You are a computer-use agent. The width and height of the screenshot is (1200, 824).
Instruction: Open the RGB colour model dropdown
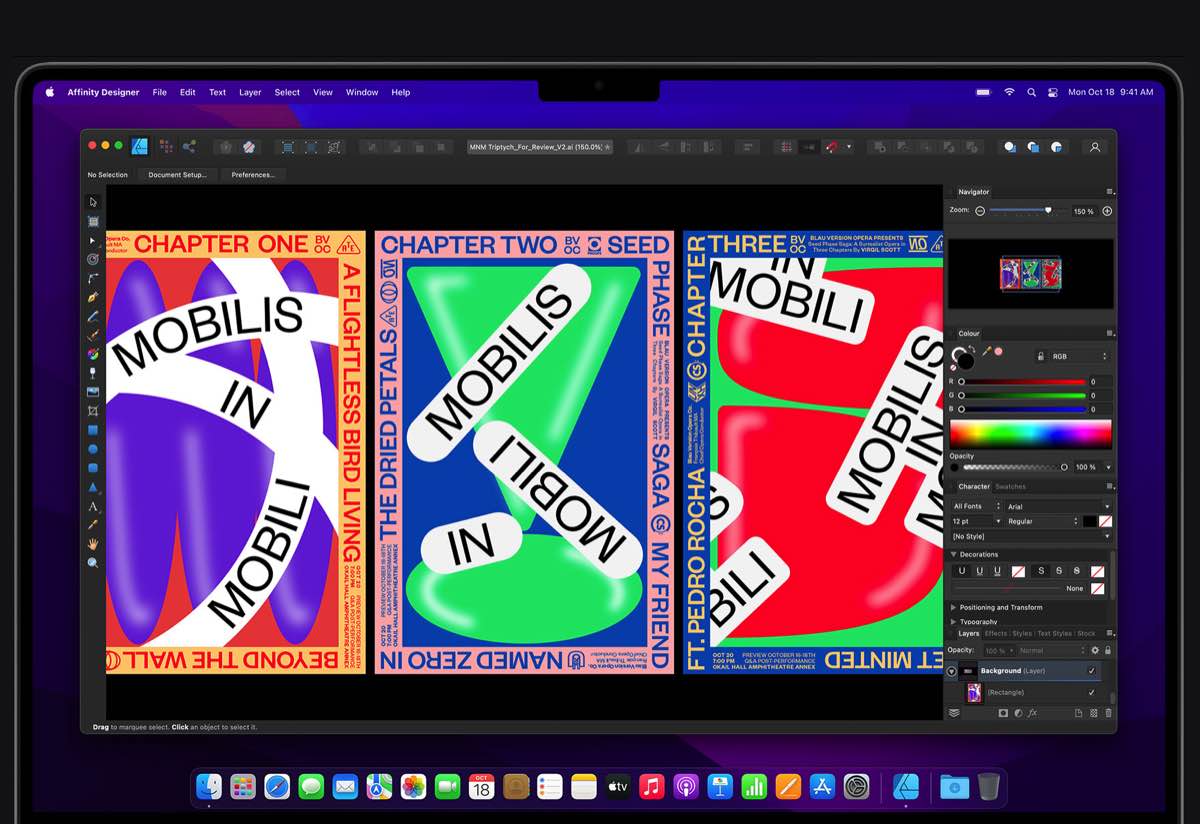pyautogui.click(x=1080, y=356)
